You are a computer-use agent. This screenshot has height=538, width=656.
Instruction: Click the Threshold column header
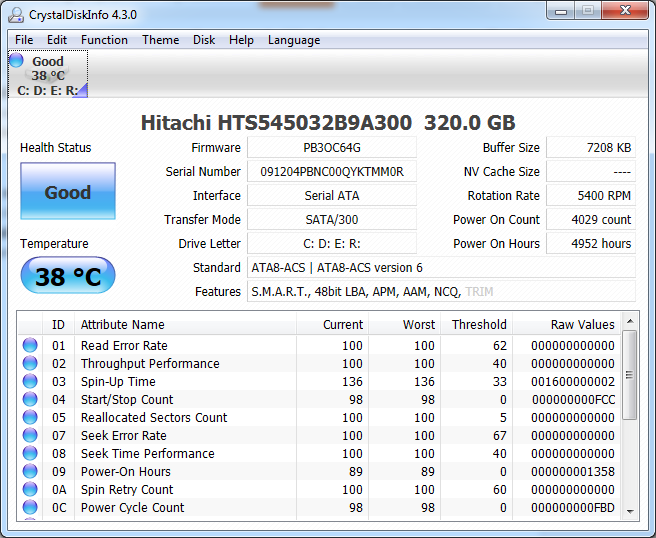tap(476, 324)
